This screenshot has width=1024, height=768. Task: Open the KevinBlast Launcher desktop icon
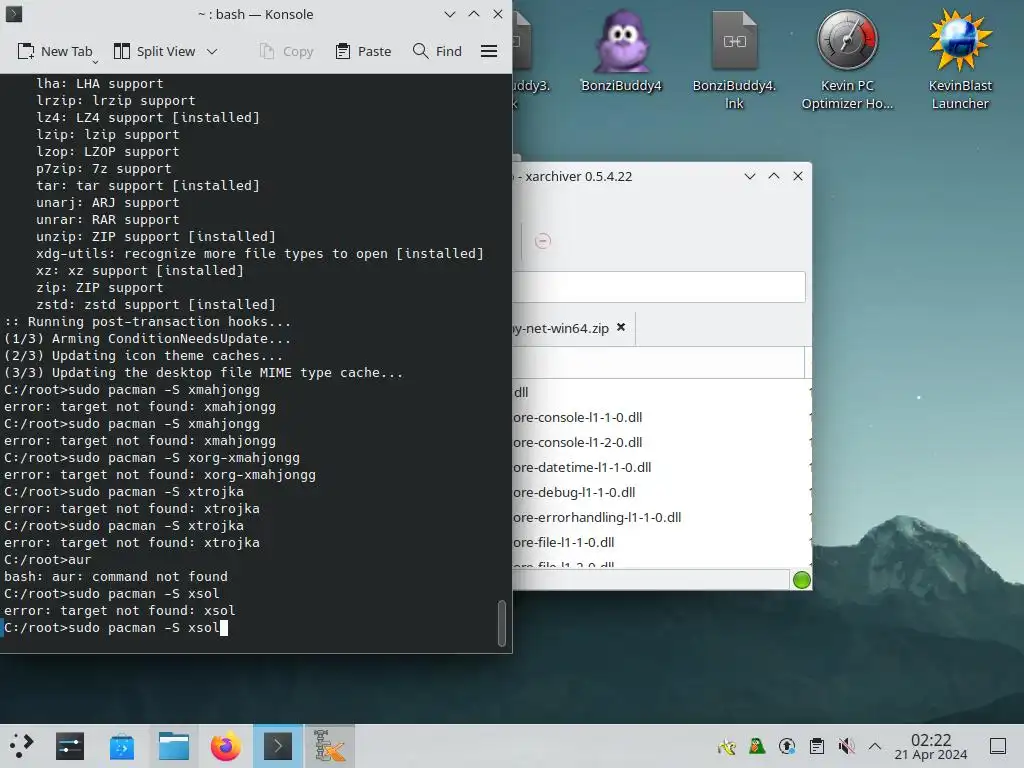[960, 60]
